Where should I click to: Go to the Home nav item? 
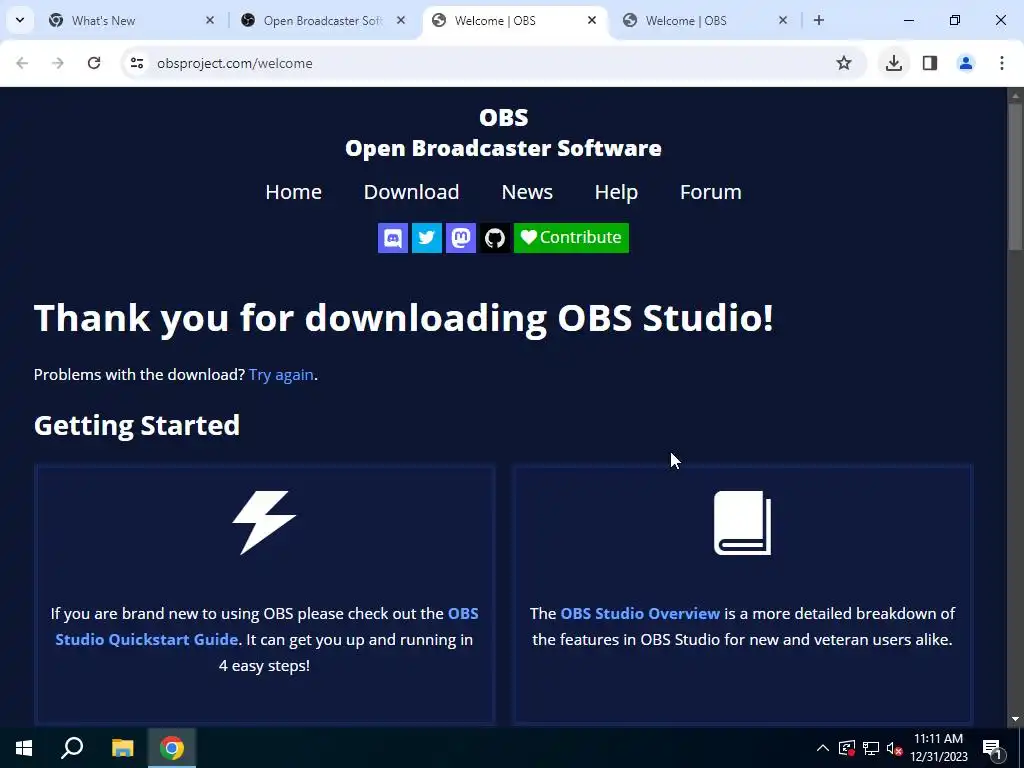pos(293,192)
